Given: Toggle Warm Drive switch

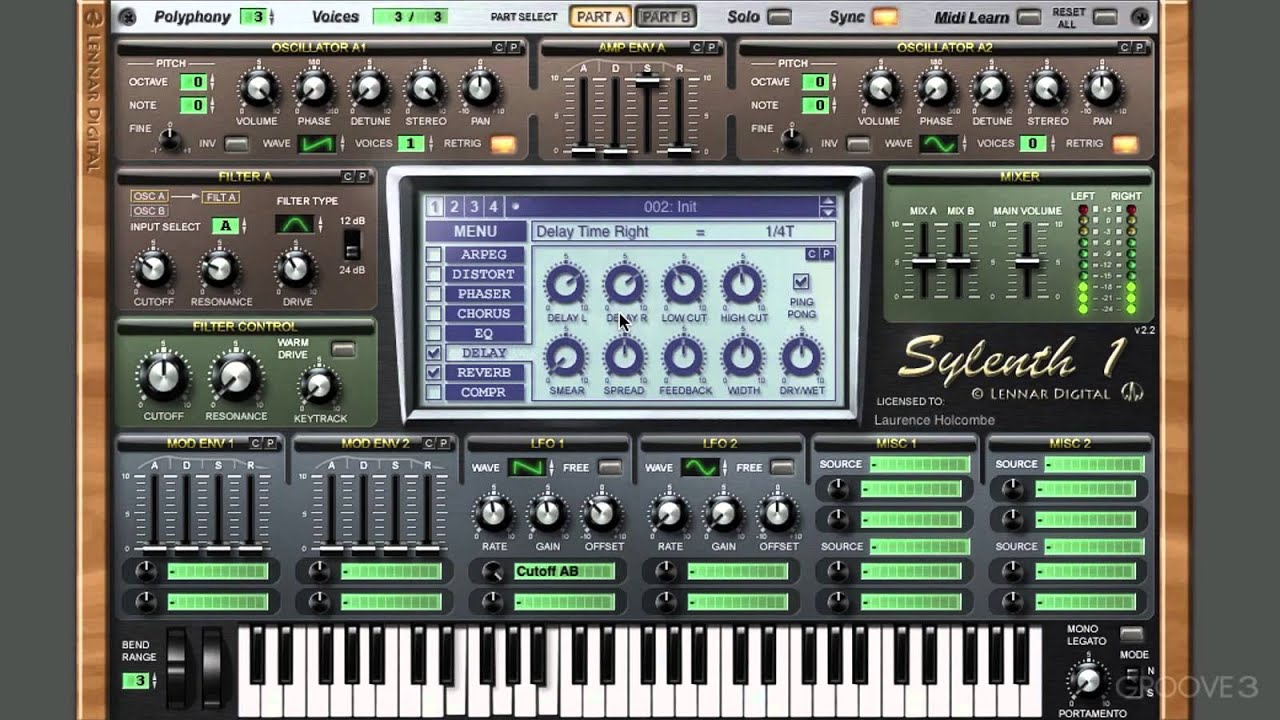Looking at the screenshot, I should pos(343,349).
